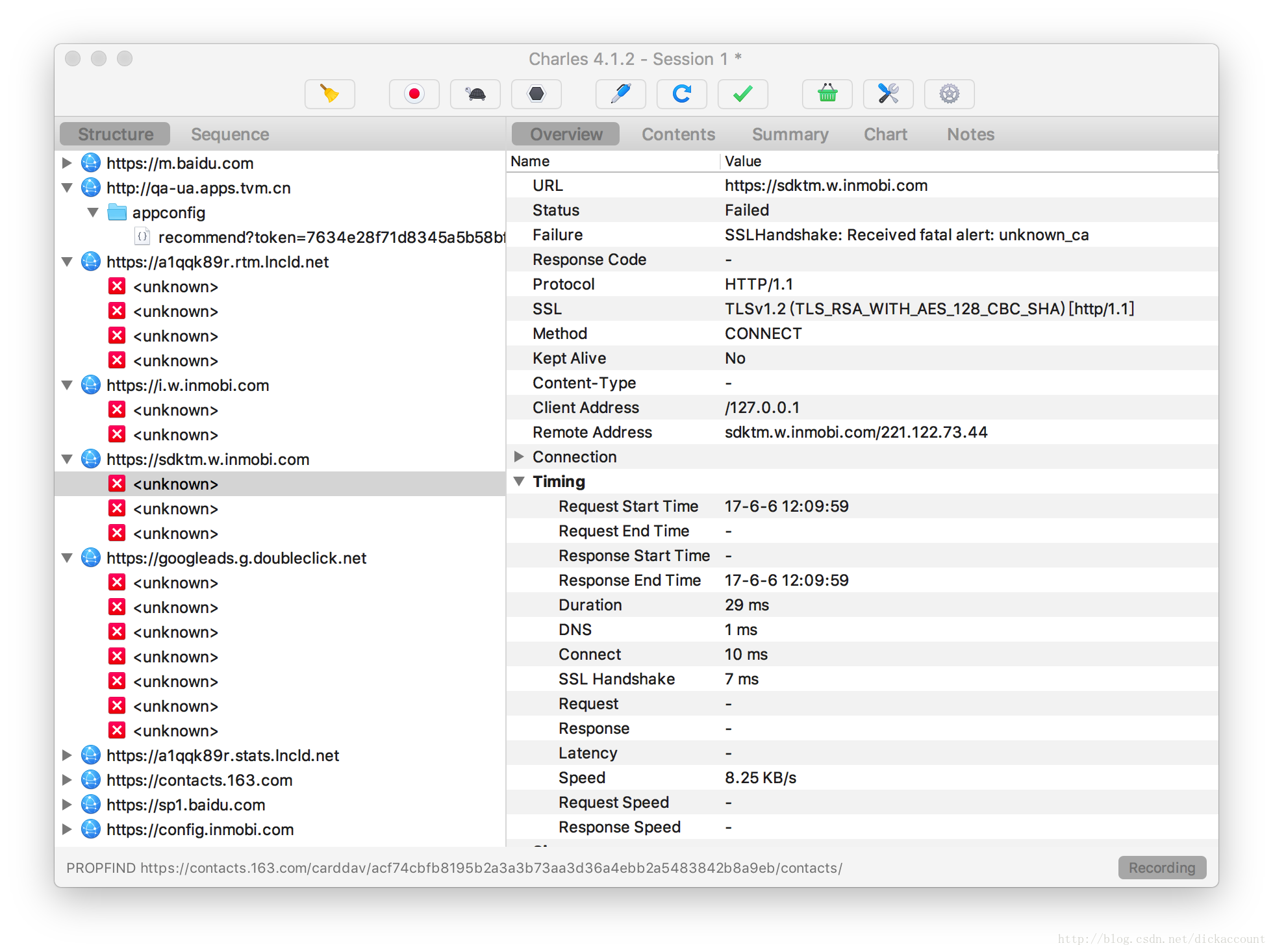Switch to the Contents tab
This screenshot has width=1273, height=952.
(x=677, y=134)
